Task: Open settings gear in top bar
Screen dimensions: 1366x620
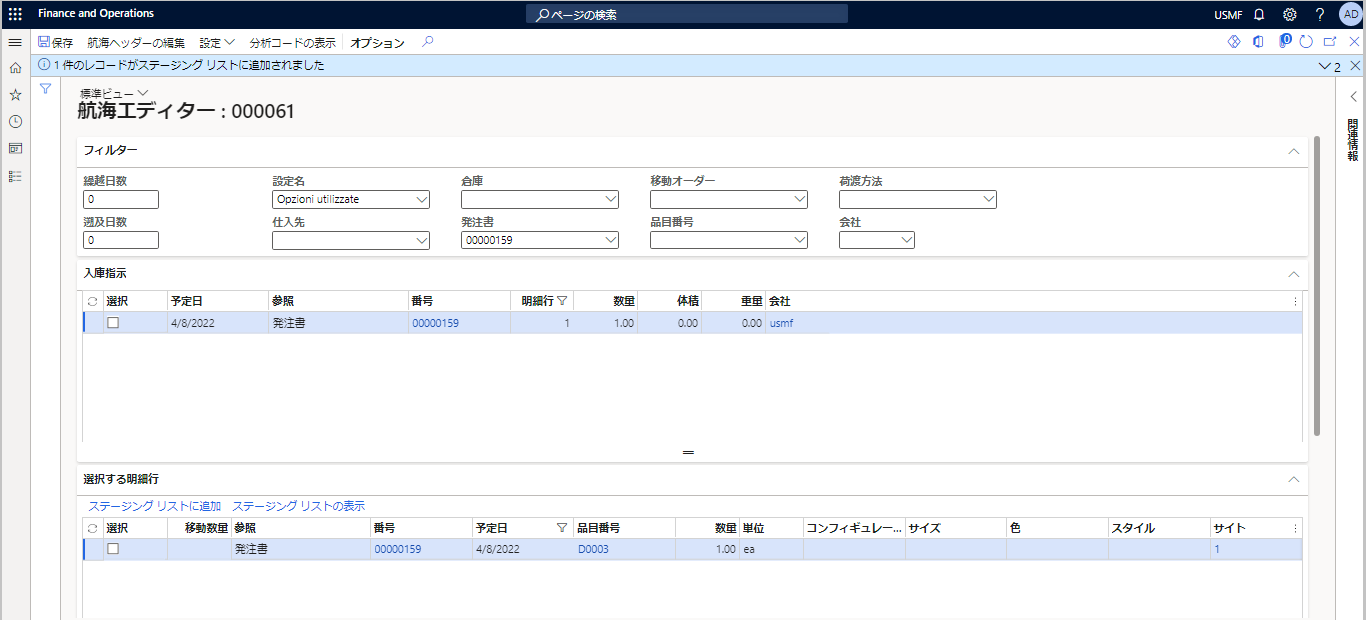Action: [x=1290, y=14]
